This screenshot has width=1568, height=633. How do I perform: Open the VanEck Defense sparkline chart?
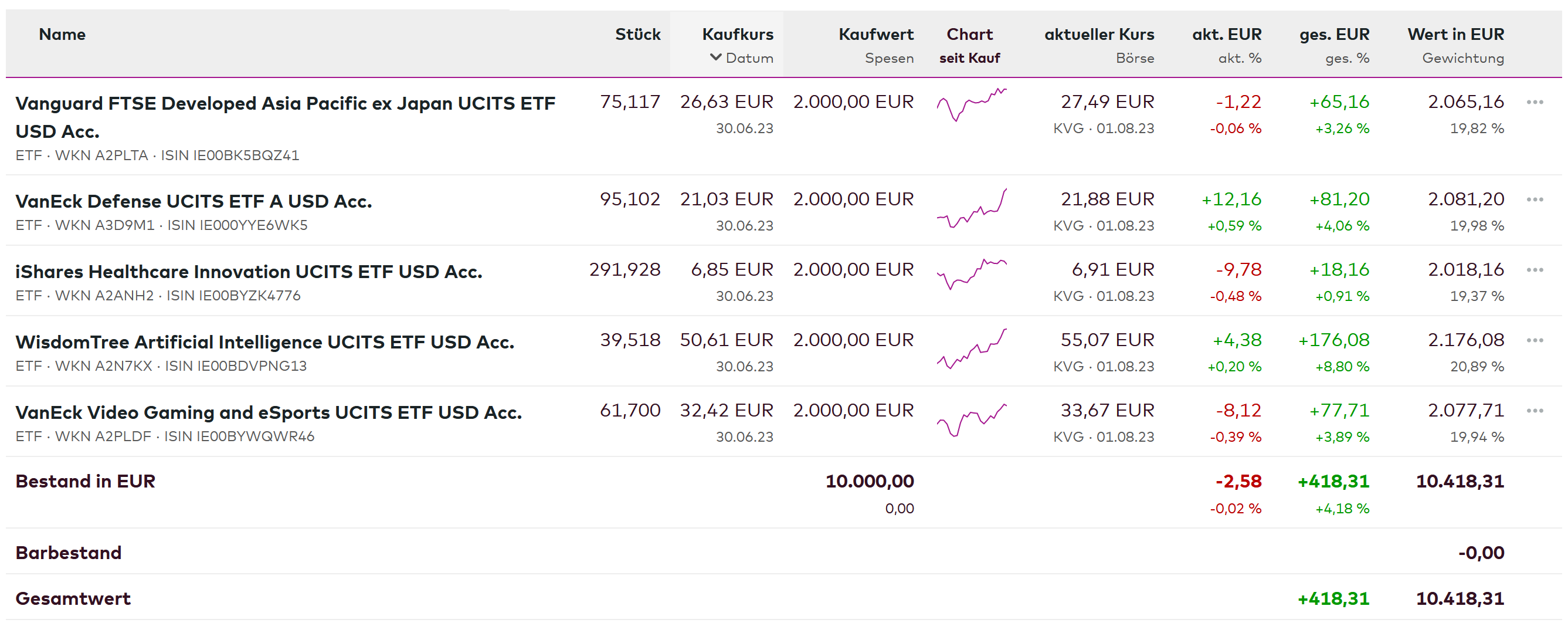tap(972, 209)
